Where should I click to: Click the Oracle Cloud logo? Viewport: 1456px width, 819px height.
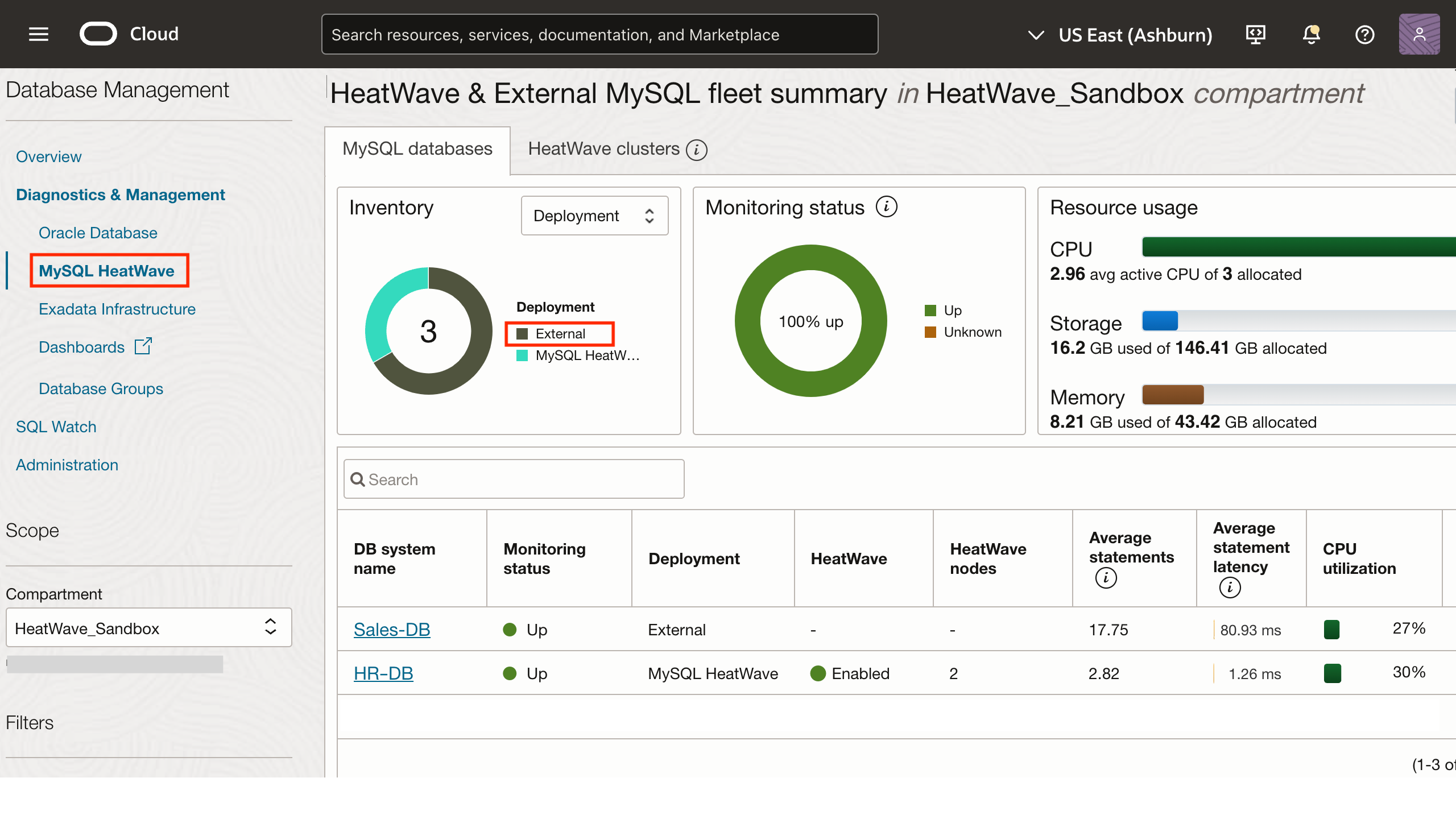click(98, 34)
